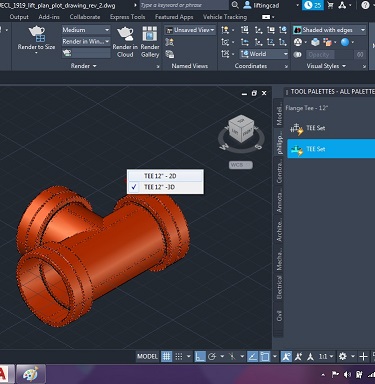The width and height of the screenshot is (375, 384).
Task: Click the new view icon under Unsaved View
Action: click(169, 42)
